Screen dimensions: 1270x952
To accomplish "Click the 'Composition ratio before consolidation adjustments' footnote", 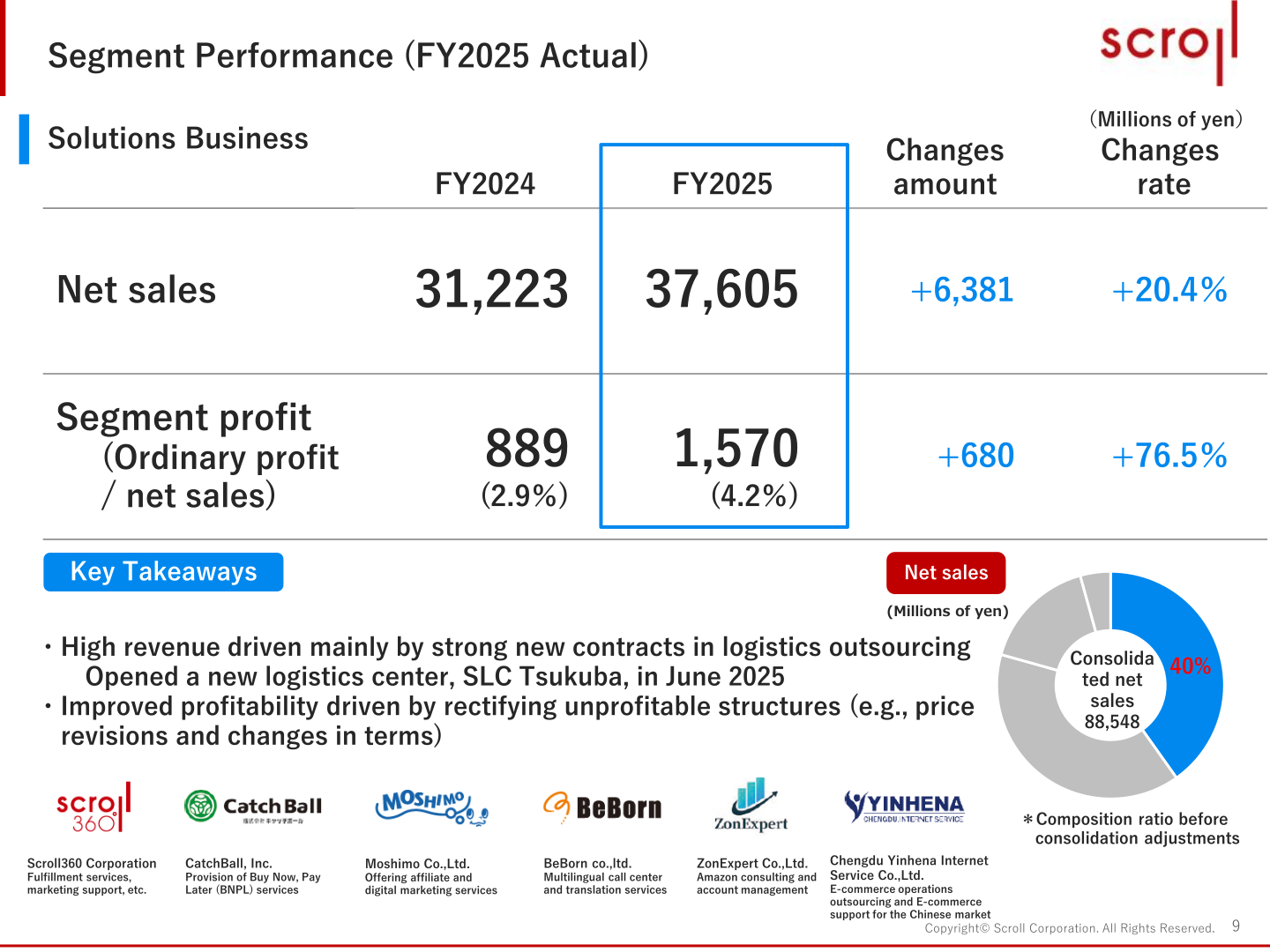I will [1131, 829].
